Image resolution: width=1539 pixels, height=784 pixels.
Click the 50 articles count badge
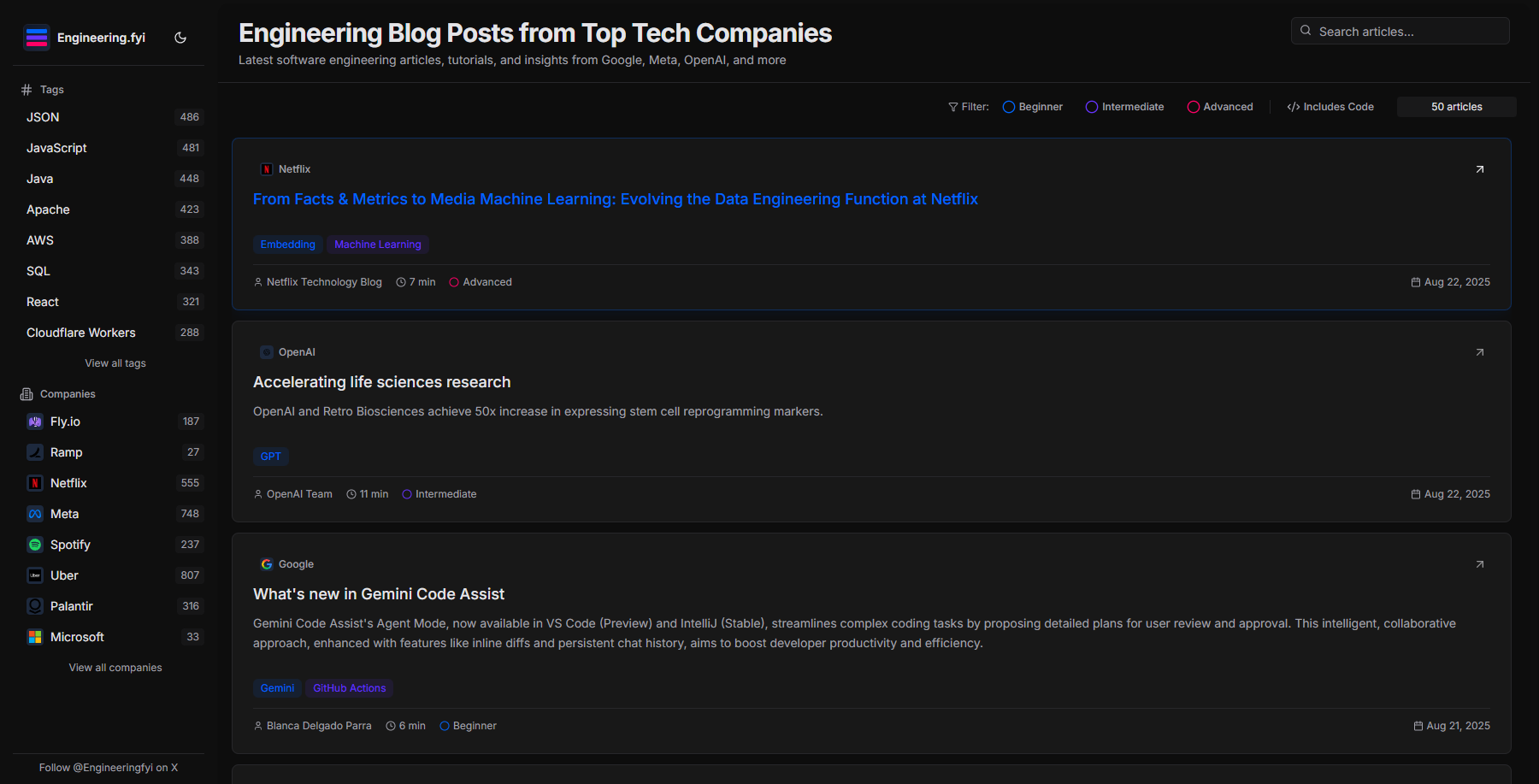click(1457, 107)
